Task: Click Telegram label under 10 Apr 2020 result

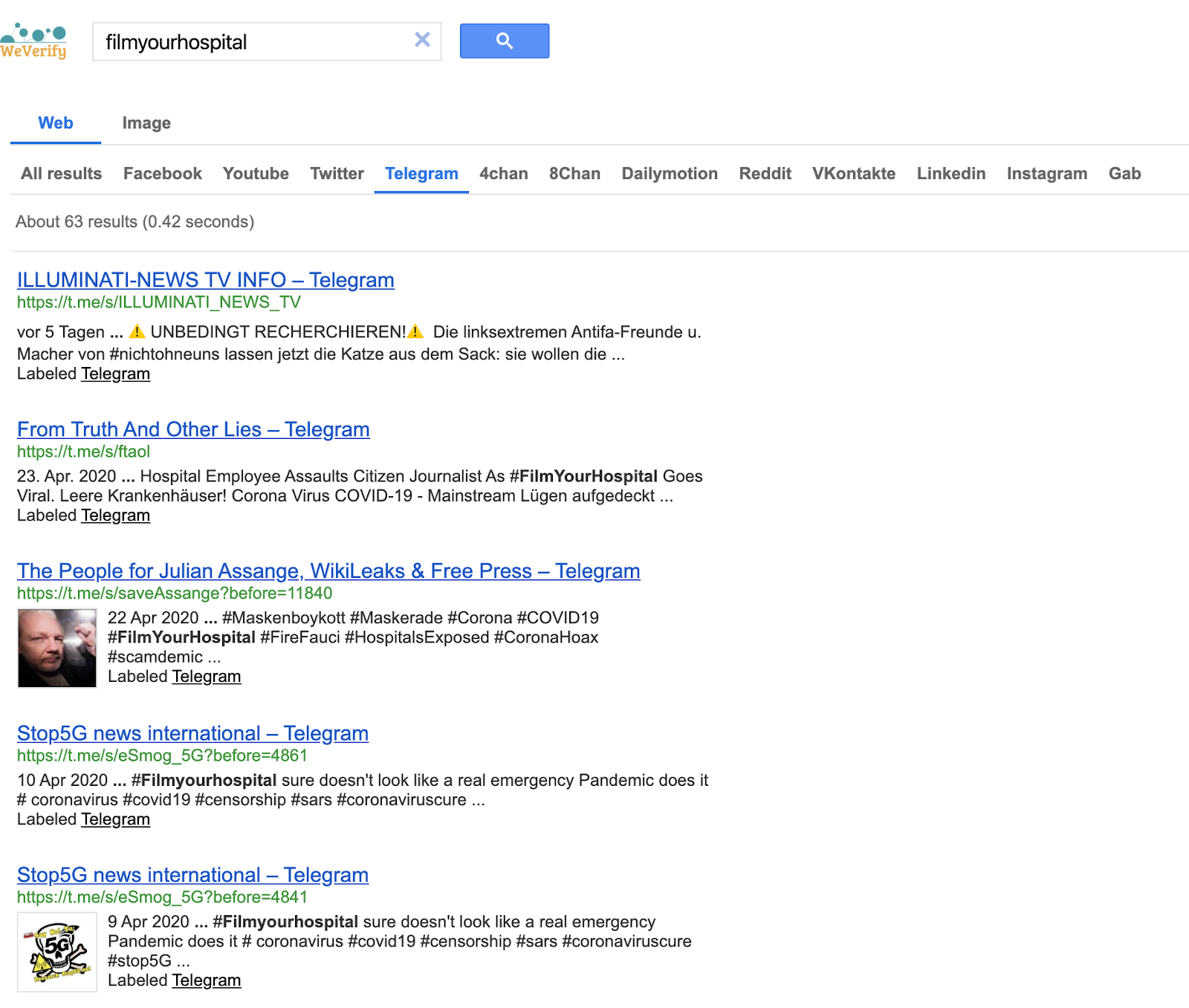Action: click(115, 819)
